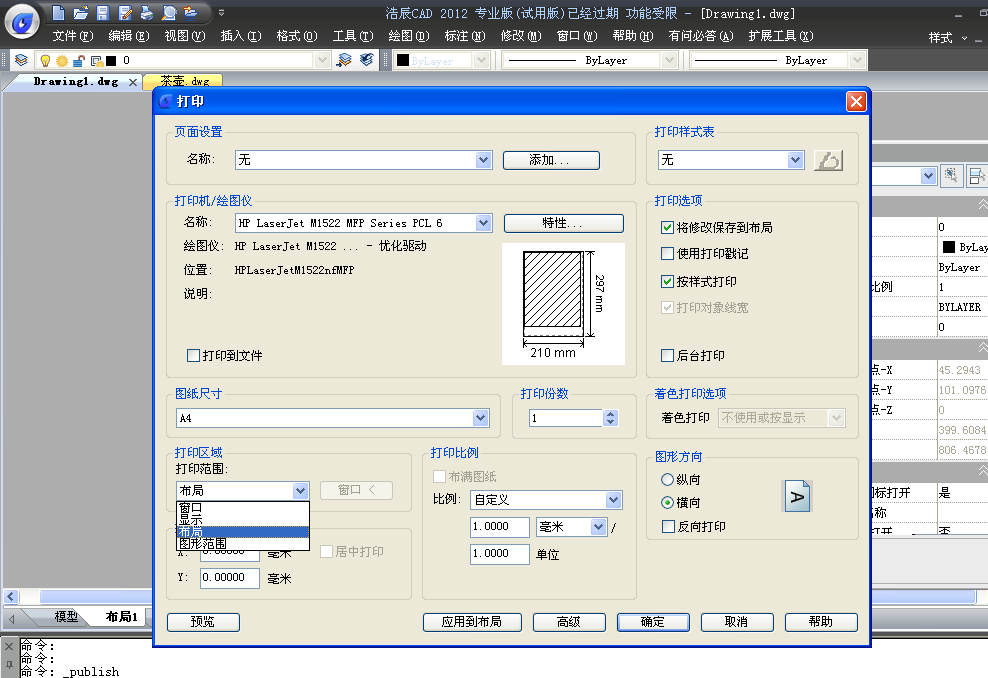Expand the A4 paper size dropdown

point(481,418)
